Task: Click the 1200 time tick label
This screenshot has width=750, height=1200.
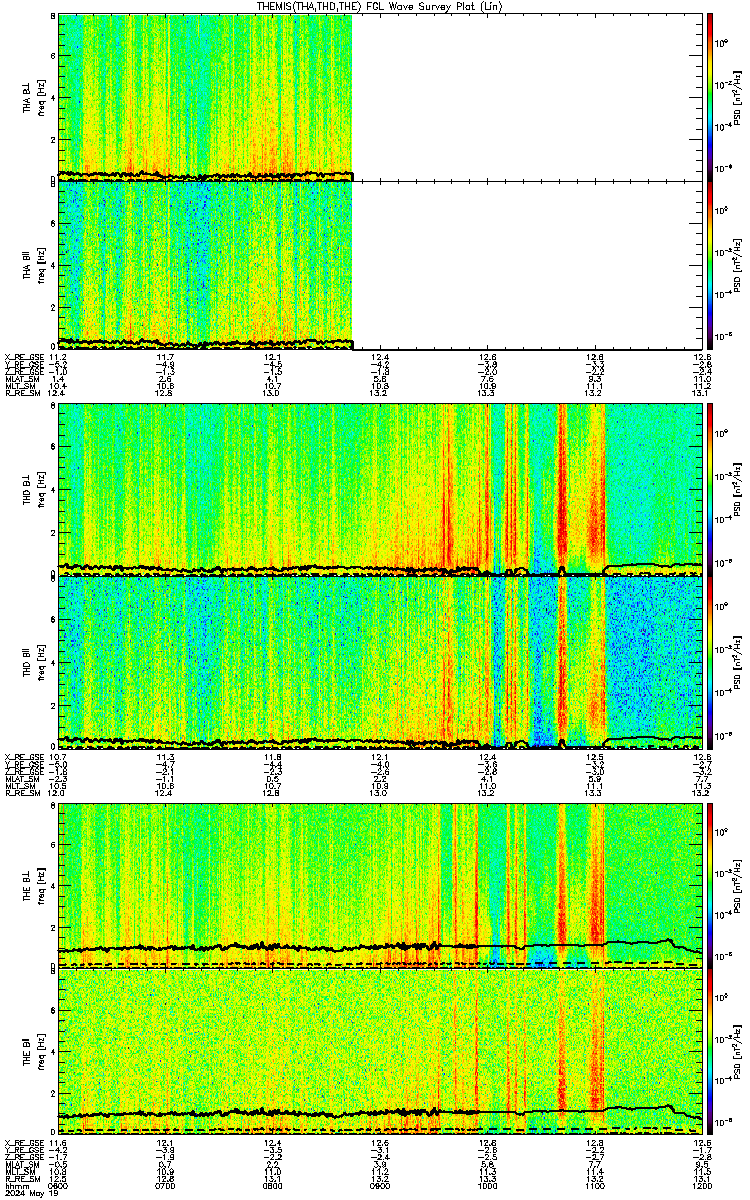Action: [x=700, y=1185]
